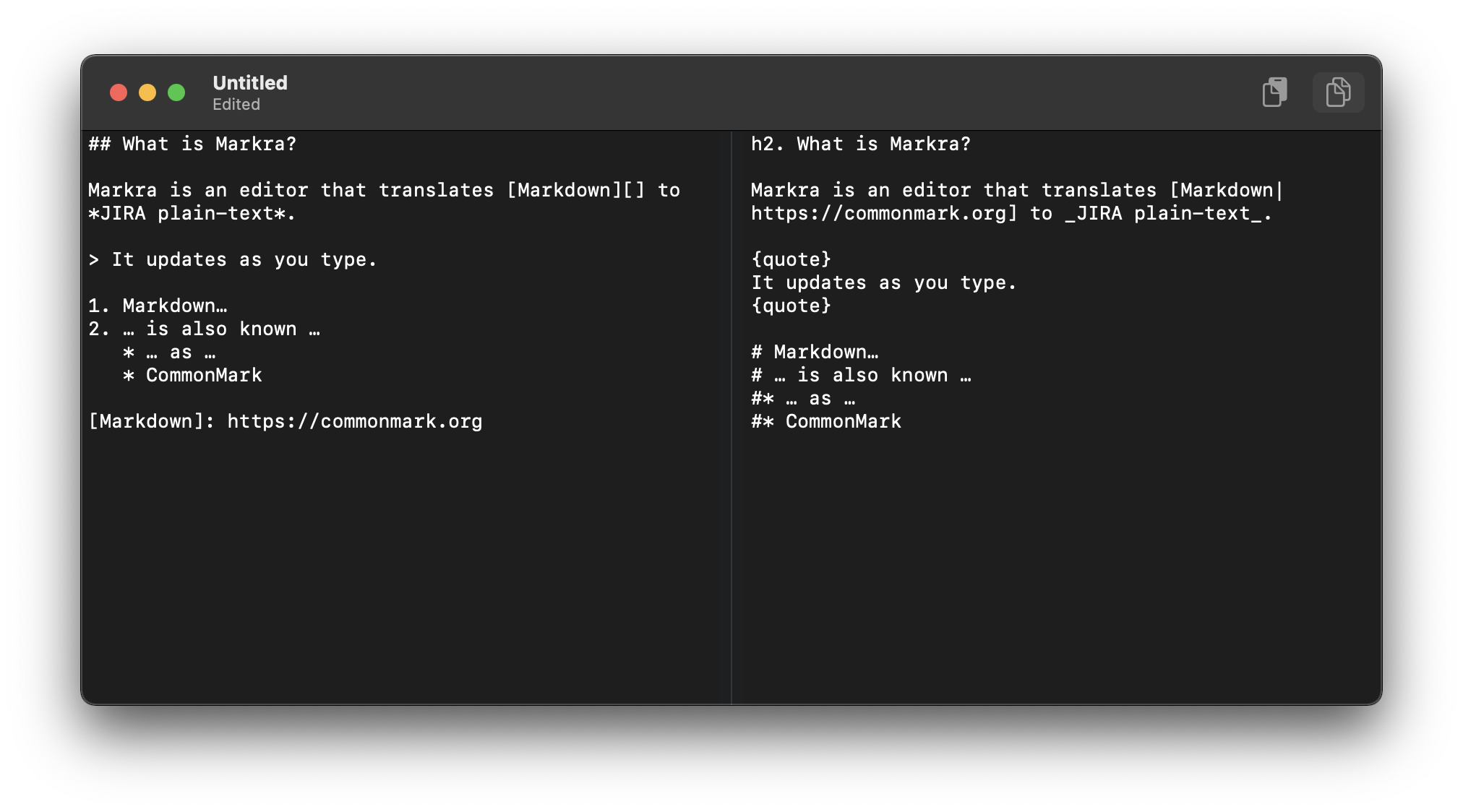Click the '1. Markdown…' list item in editor
This screenshot has width=1463, height=812.
158,306
